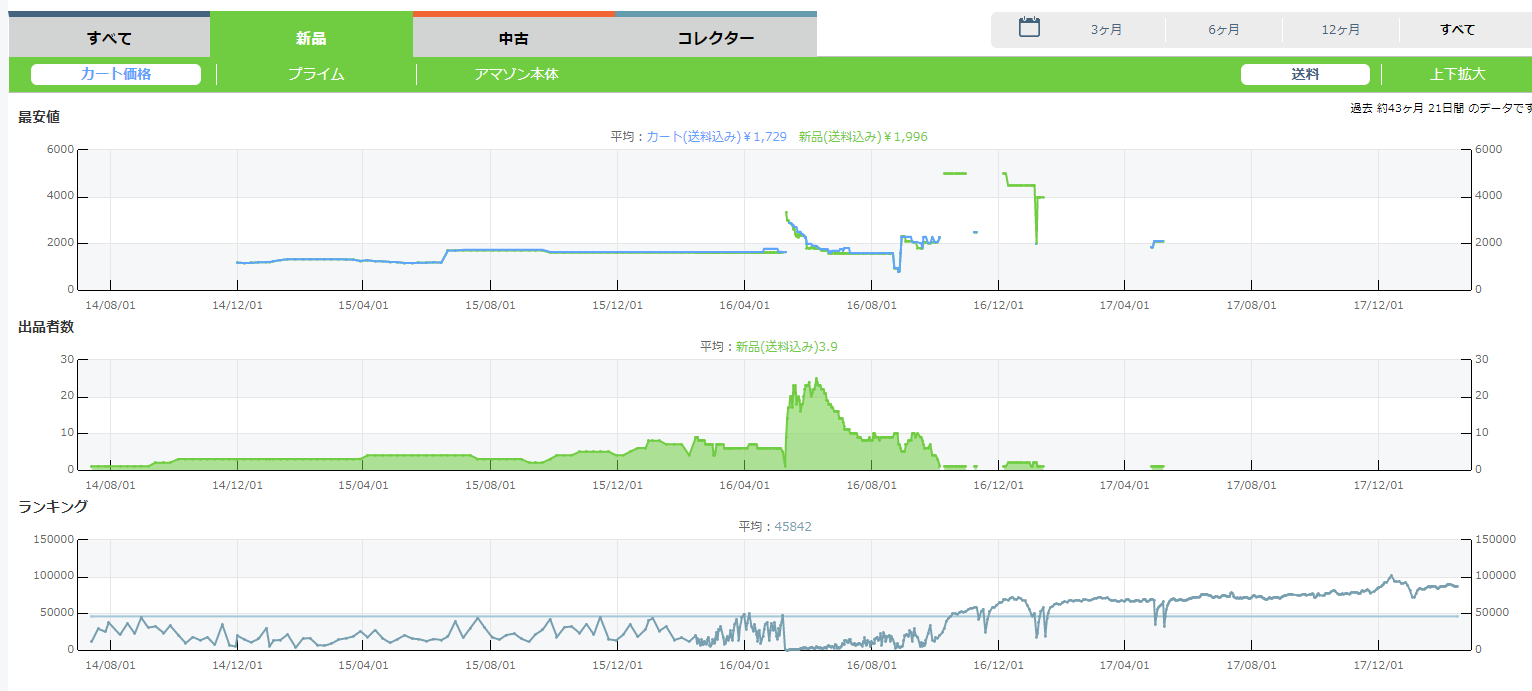The height and width of the screenshot is (691, 1532).
Task: Select the 新品 tab
Action: (311, 38)
